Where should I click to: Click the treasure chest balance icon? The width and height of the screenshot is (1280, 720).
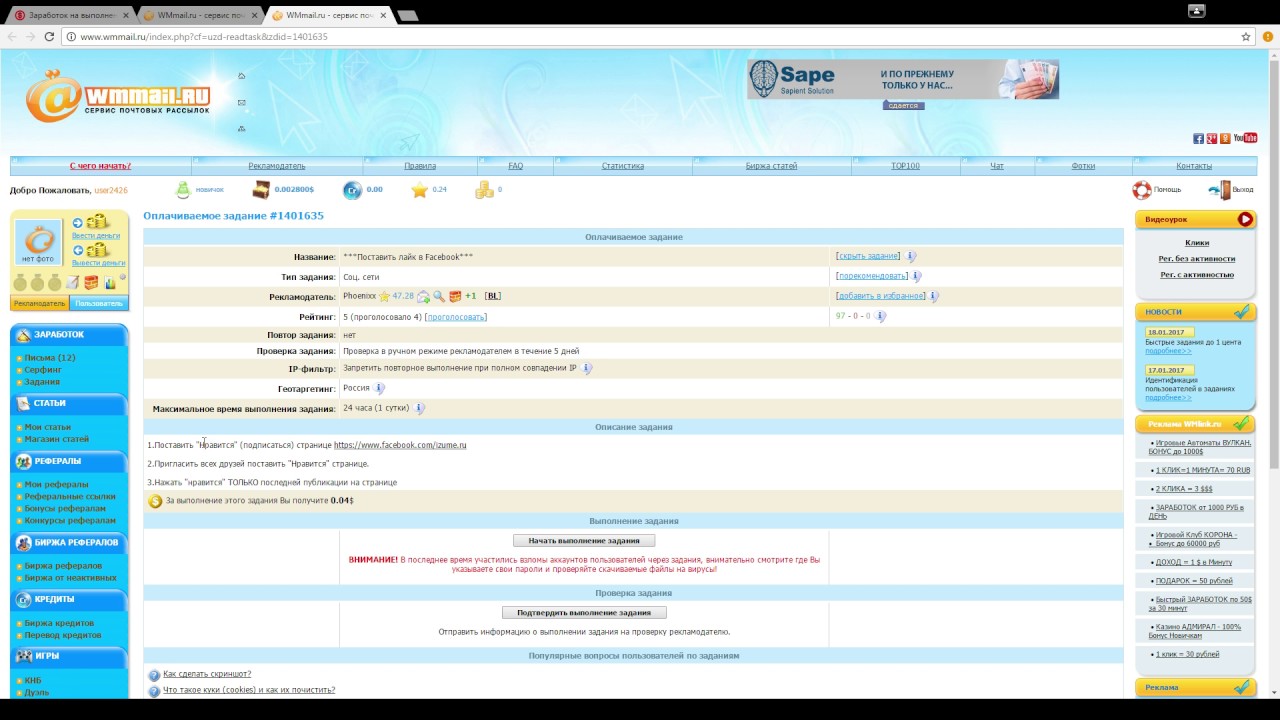[261, 190]
